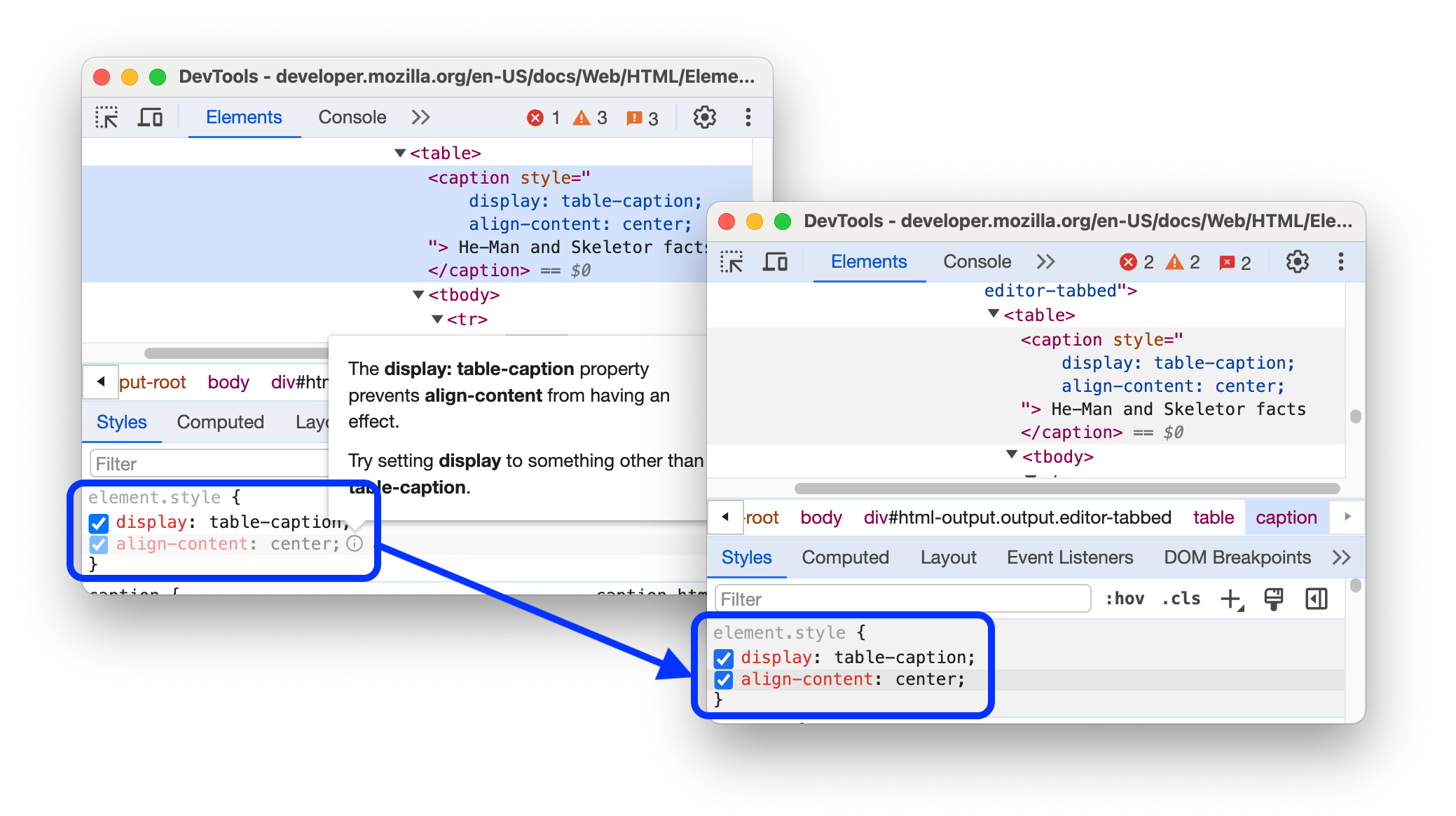Click the Layout tab in right DevTools
Image resolution: width=1456 pixels, height=816 pixels.
click(949, 557)
